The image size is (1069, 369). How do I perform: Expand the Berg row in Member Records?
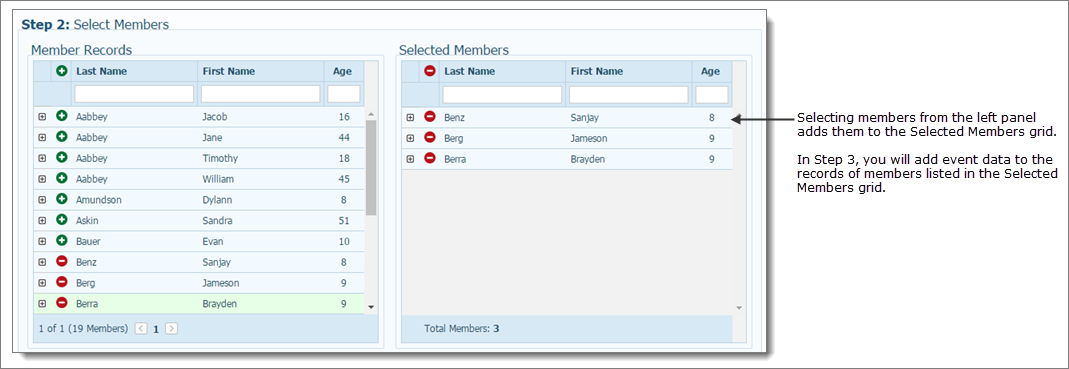(x=42, y=283)
